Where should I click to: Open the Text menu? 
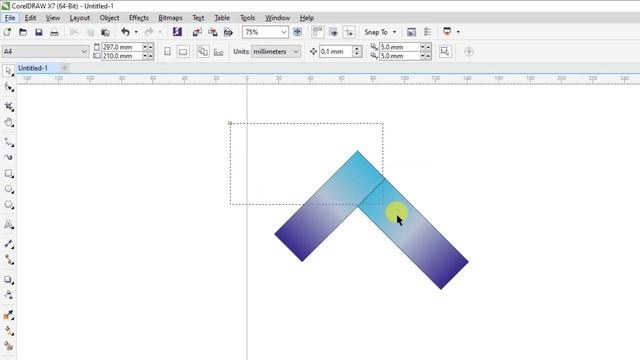click(x=198, y=18)
